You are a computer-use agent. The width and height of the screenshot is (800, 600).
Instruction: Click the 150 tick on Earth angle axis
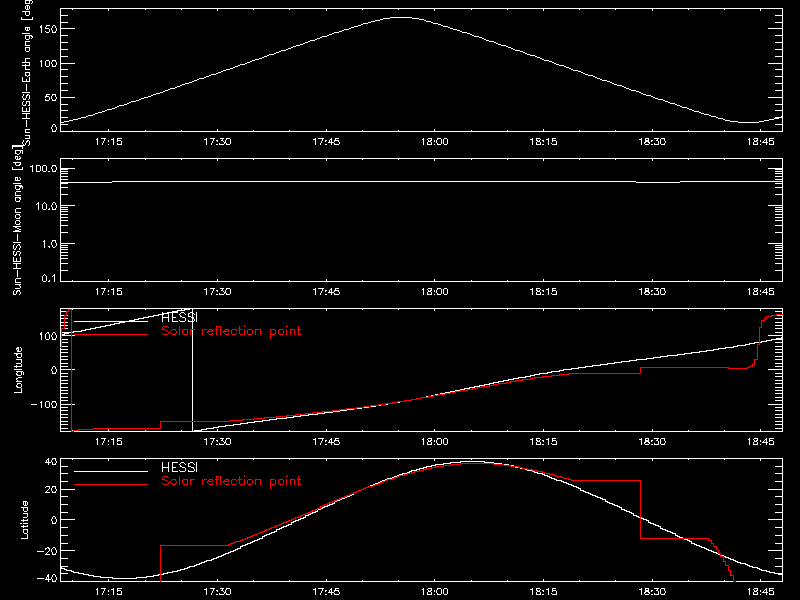pos(48,30)
